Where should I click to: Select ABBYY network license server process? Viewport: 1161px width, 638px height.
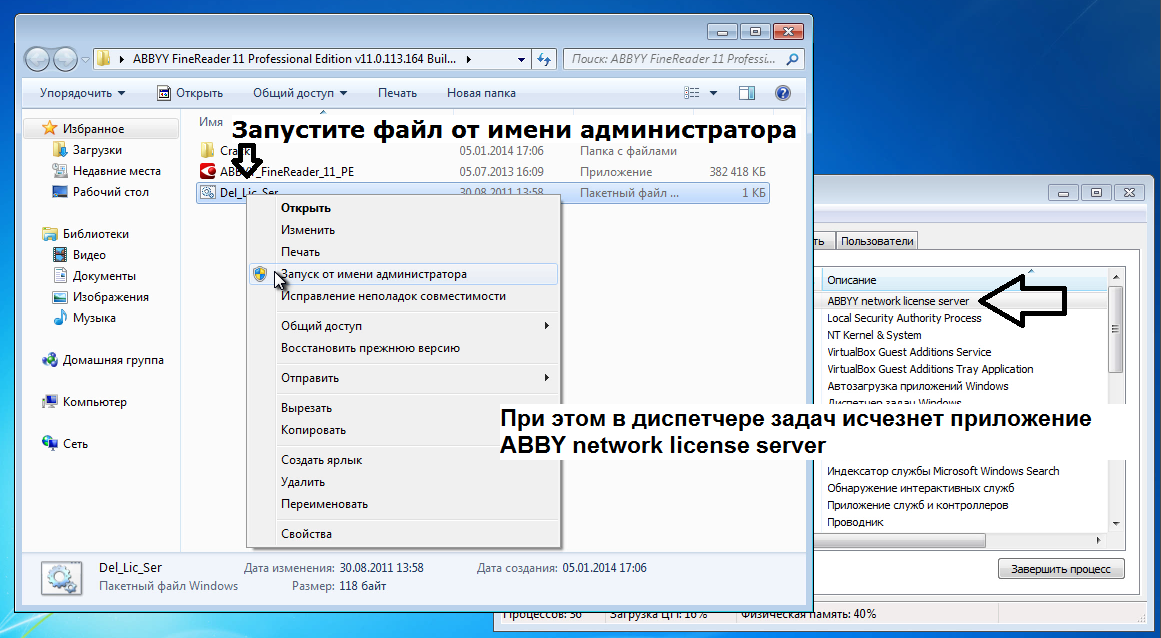[x=897, y=301]
